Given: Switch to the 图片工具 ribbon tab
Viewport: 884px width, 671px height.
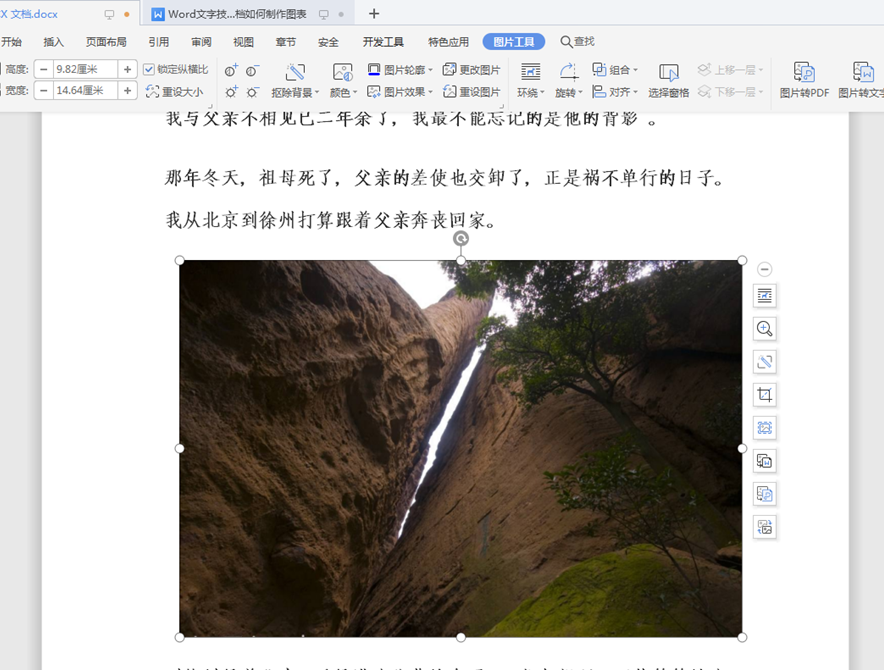Looking at the screenshot, I should tap(512, 41).
